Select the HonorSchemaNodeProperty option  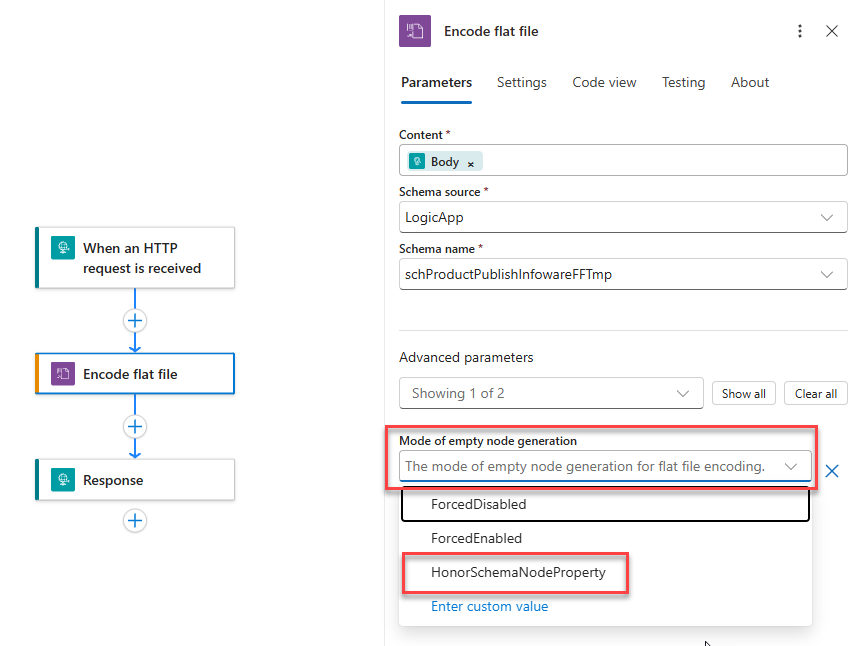[518, 572]
